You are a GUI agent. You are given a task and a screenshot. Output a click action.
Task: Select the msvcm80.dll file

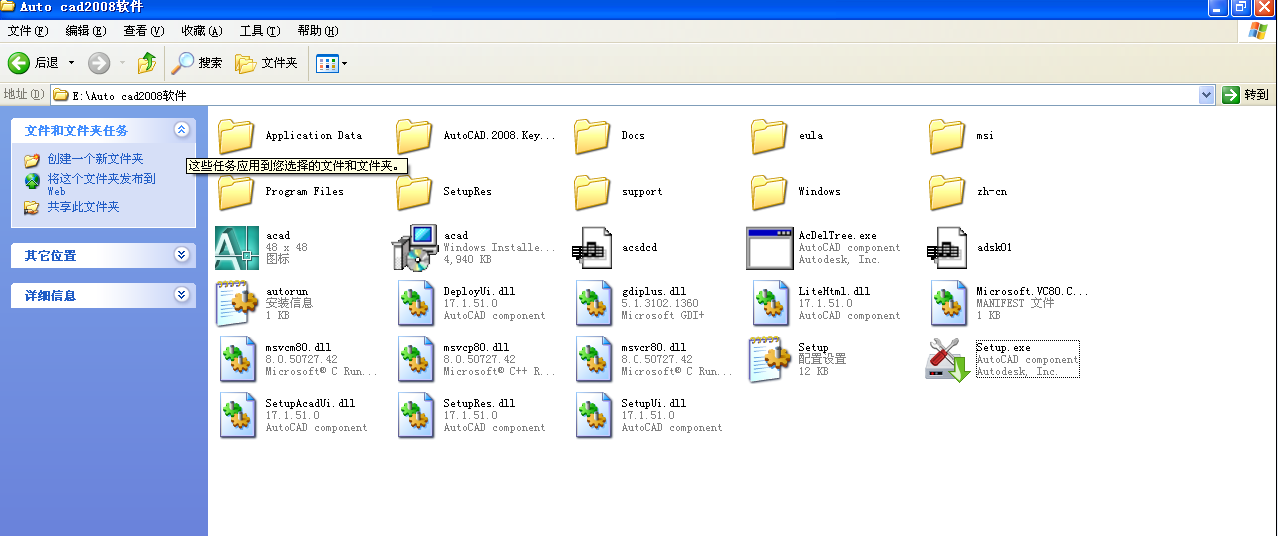click(299, 360)
